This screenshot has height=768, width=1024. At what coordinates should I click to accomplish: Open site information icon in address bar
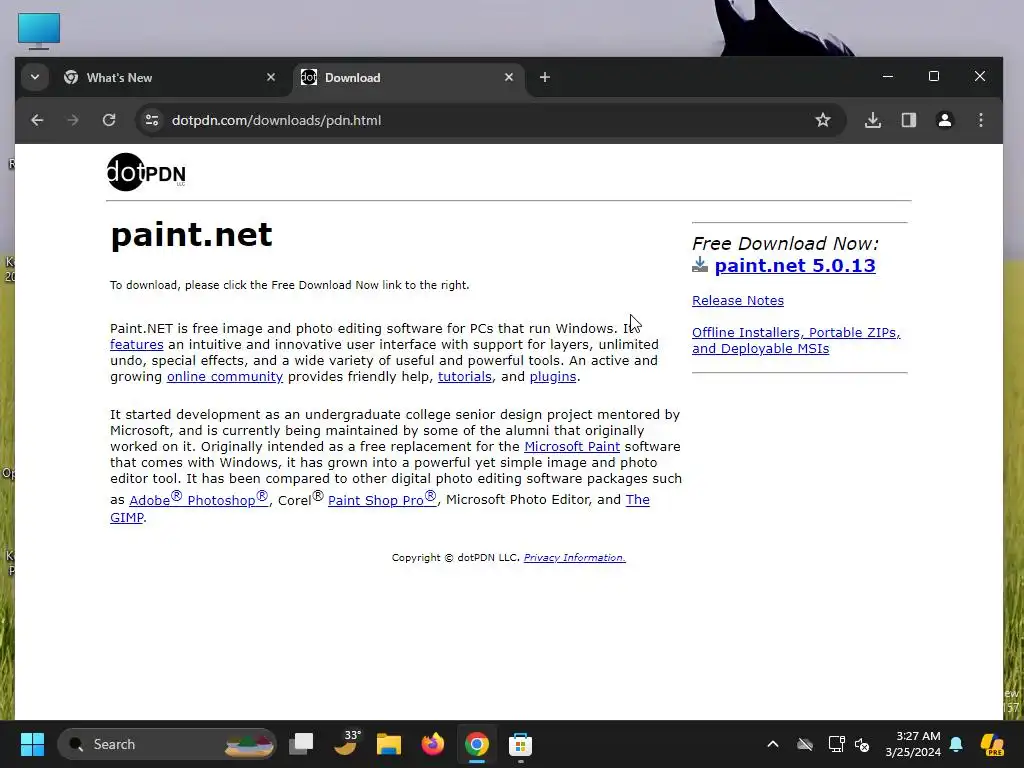[152, 120]
